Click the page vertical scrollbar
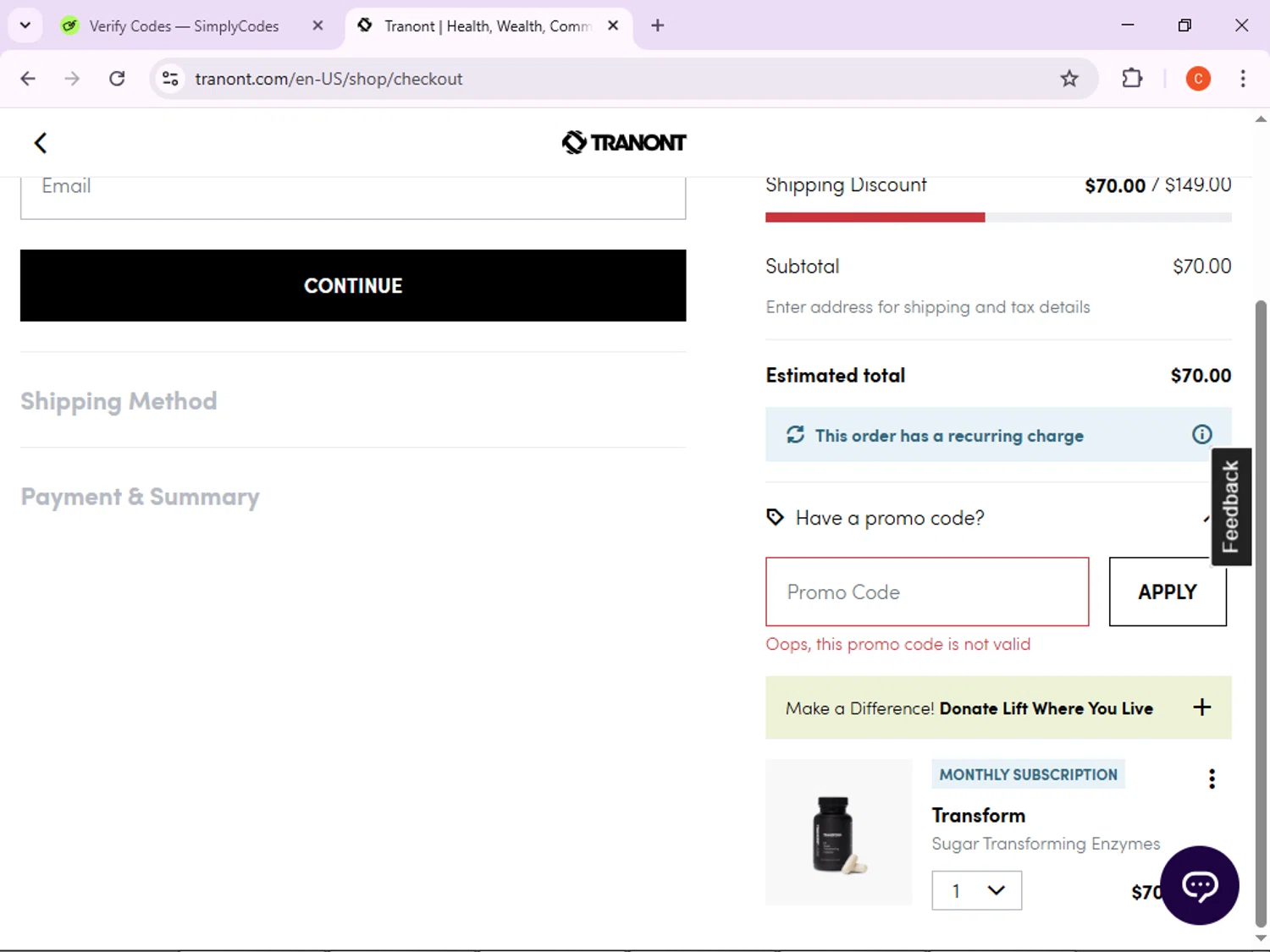The image size is (1270, 952). [x=1261, y=614]
